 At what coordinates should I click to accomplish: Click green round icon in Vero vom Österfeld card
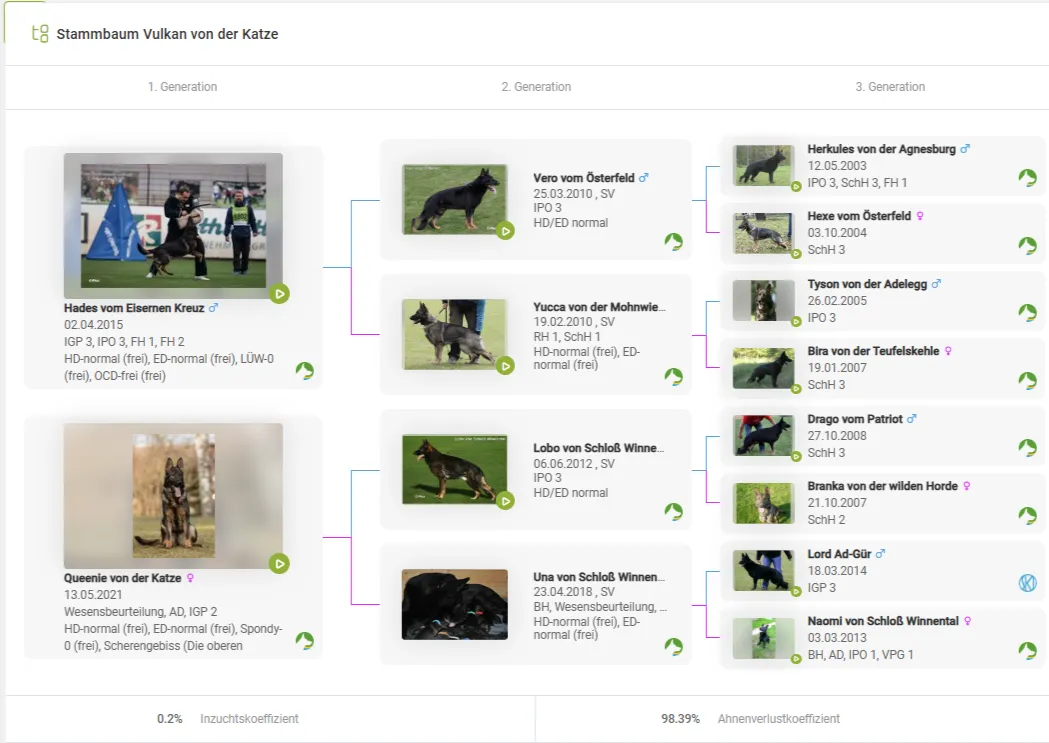[x=674, y=242]
